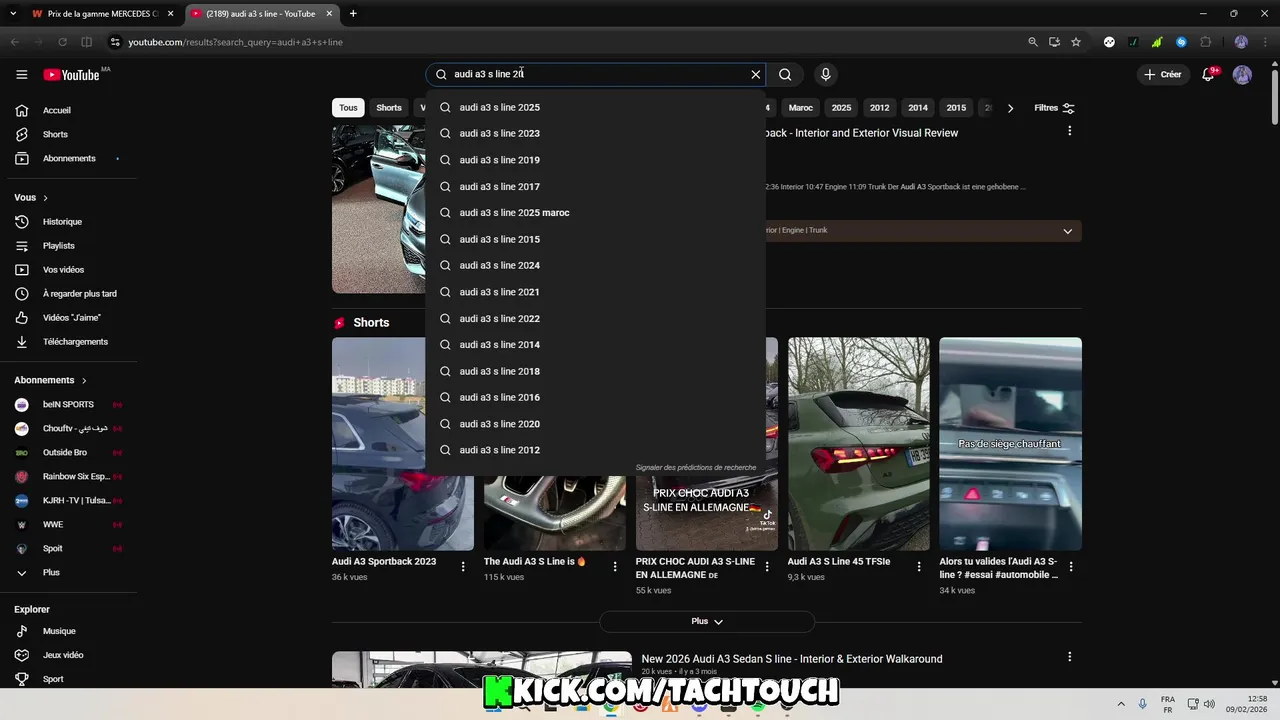The image size is (1280, 720).
Task: Open a new browser tab
Action: click(353, 14)
